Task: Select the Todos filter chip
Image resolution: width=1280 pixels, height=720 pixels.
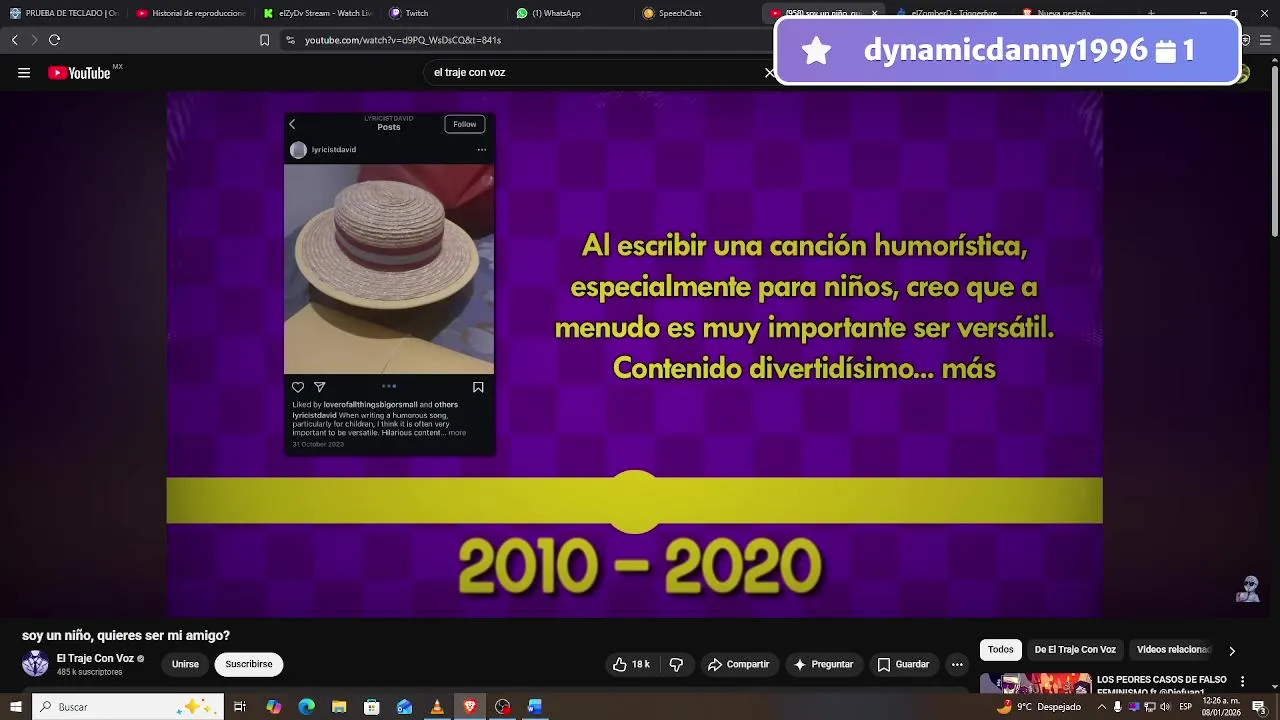Action: point(1000,650)
